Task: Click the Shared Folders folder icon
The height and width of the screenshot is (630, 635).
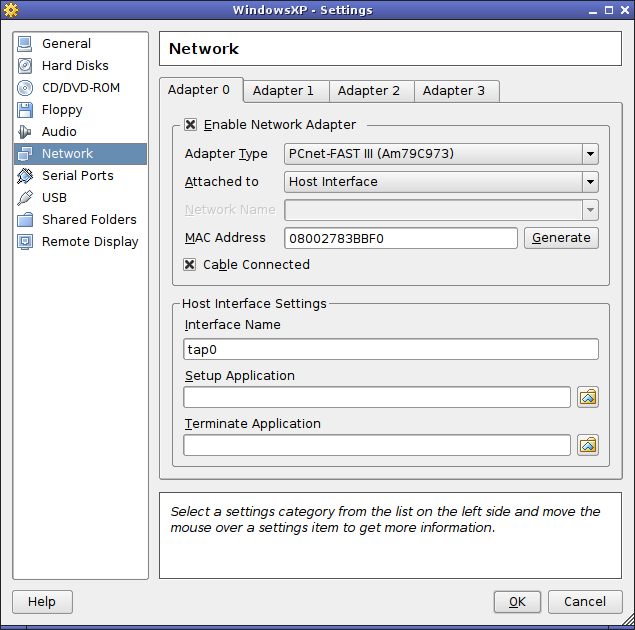Action: pyautogui.click(x=24, y=220)
